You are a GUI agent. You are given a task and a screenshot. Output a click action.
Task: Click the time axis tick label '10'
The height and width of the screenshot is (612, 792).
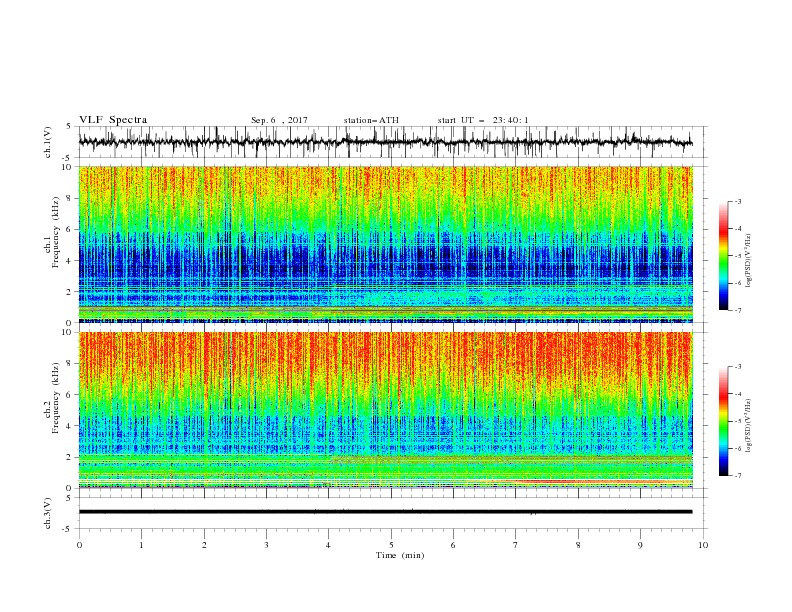pos(703,545)
